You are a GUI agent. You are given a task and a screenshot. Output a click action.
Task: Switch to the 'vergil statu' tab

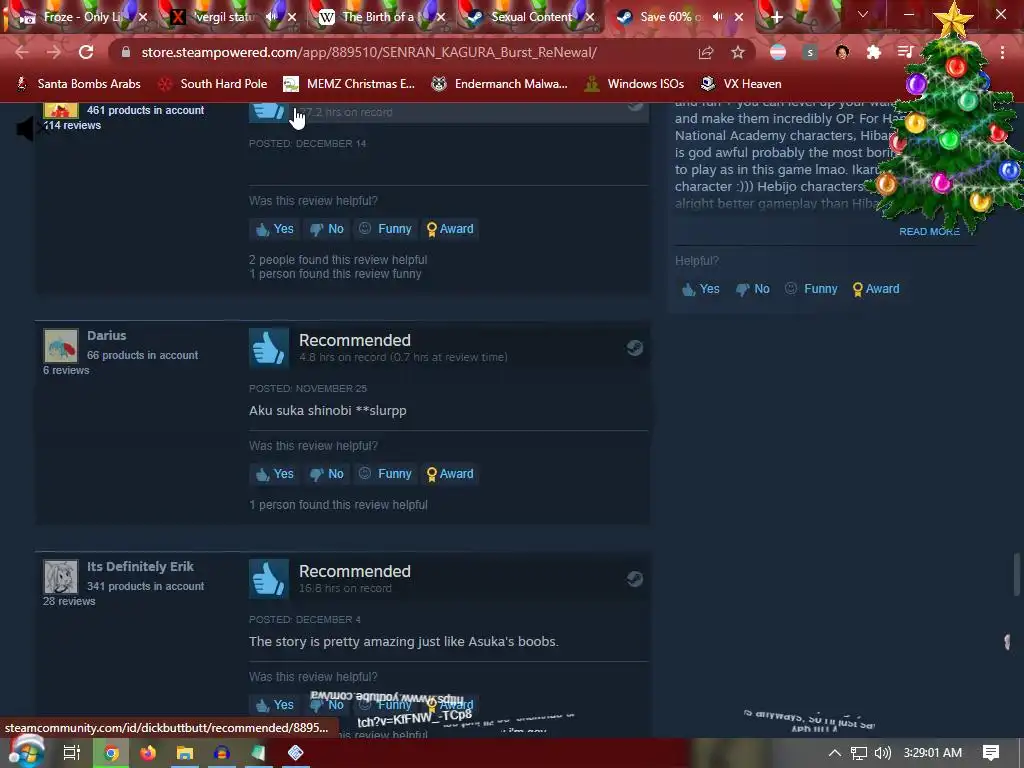[x=226, y=17]
